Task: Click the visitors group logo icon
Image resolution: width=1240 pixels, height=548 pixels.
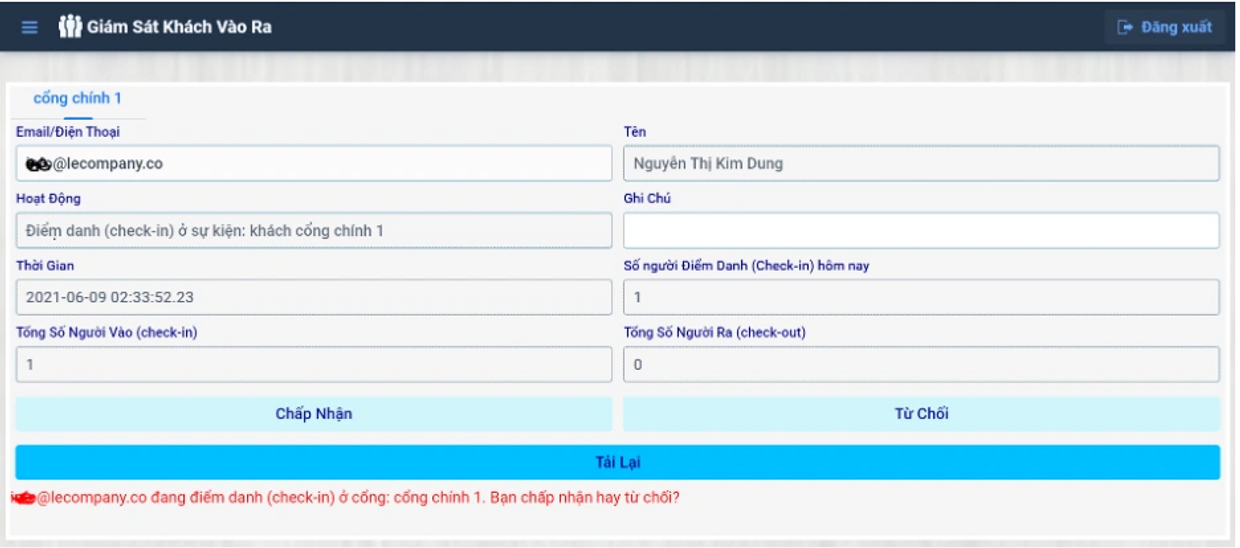Action: 69,27
